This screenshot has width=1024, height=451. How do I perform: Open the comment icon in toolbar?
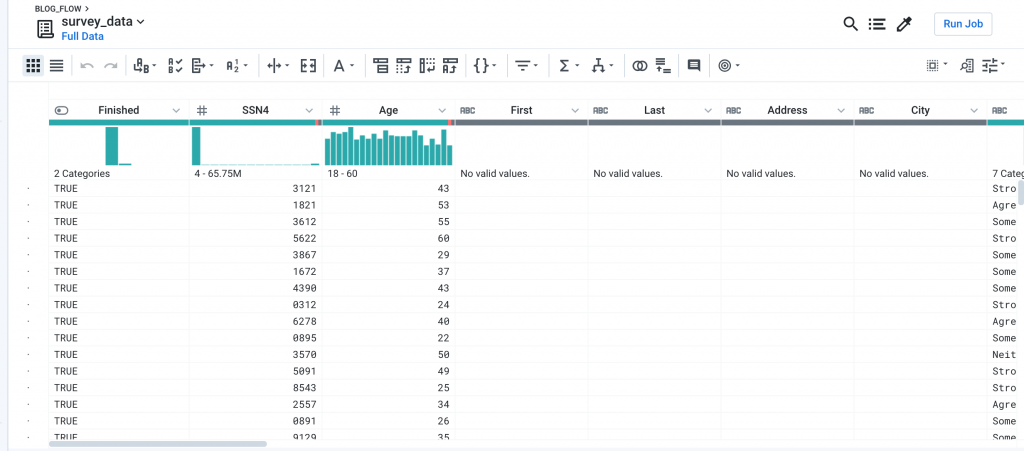[694, 65]
